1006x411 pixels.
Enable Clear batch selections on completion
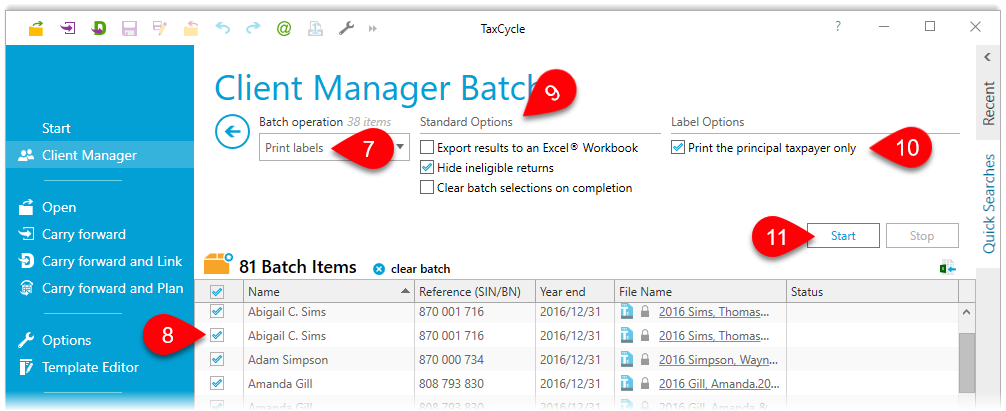pyautogui.click(x=427, y=188)
